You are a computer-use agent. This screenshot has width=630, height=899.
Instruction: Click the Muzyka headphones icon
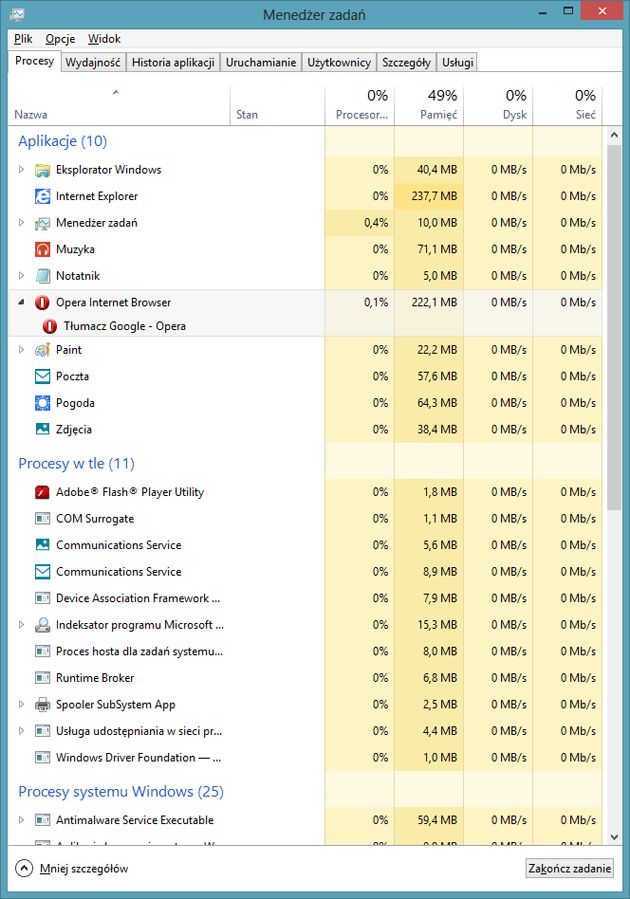click(x=42, y=249)
